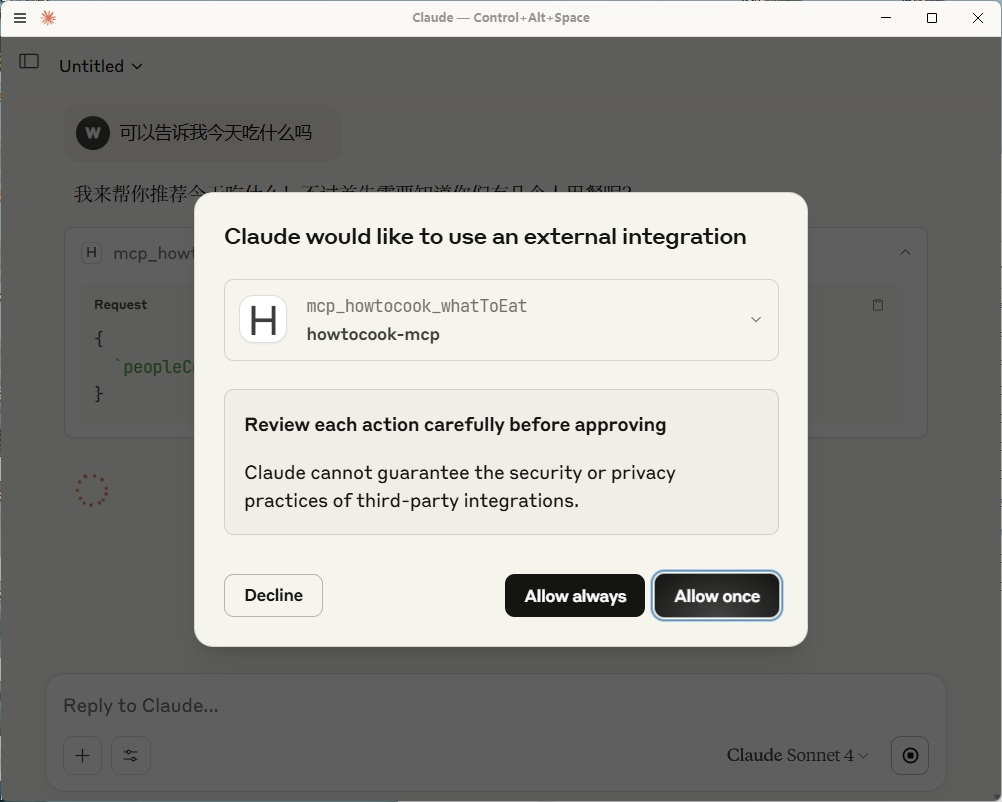The image size is (1002, 802).
Task: Choose Allow always for this integration
Action: pyautogui.click(x=575, y=596)
